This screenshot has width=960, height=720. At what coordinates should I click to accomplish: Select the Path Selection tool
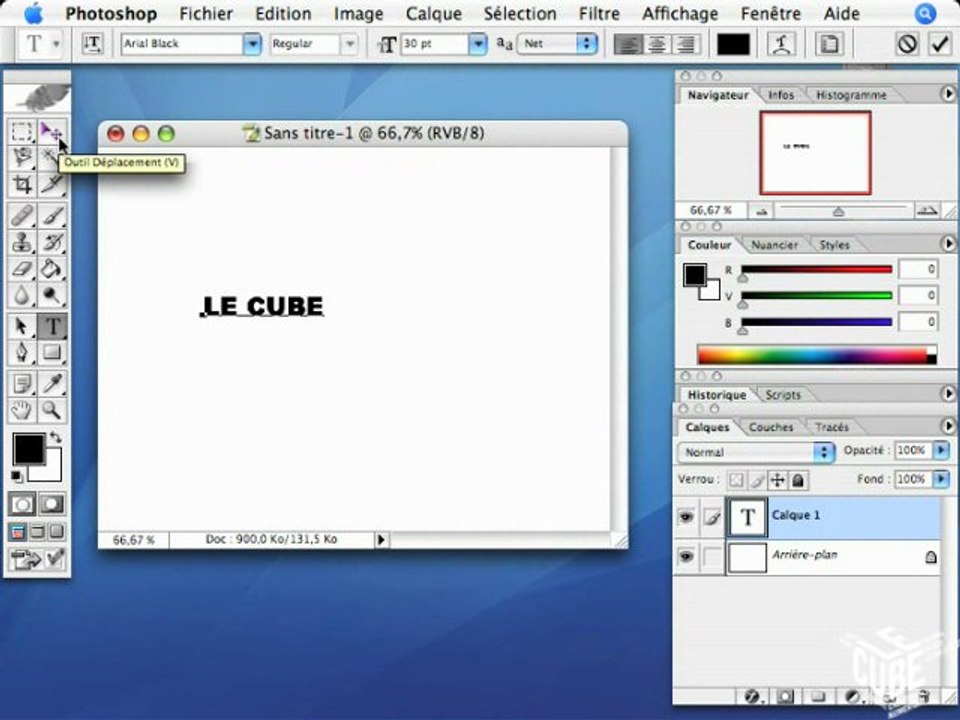click(x=22, y=326)
